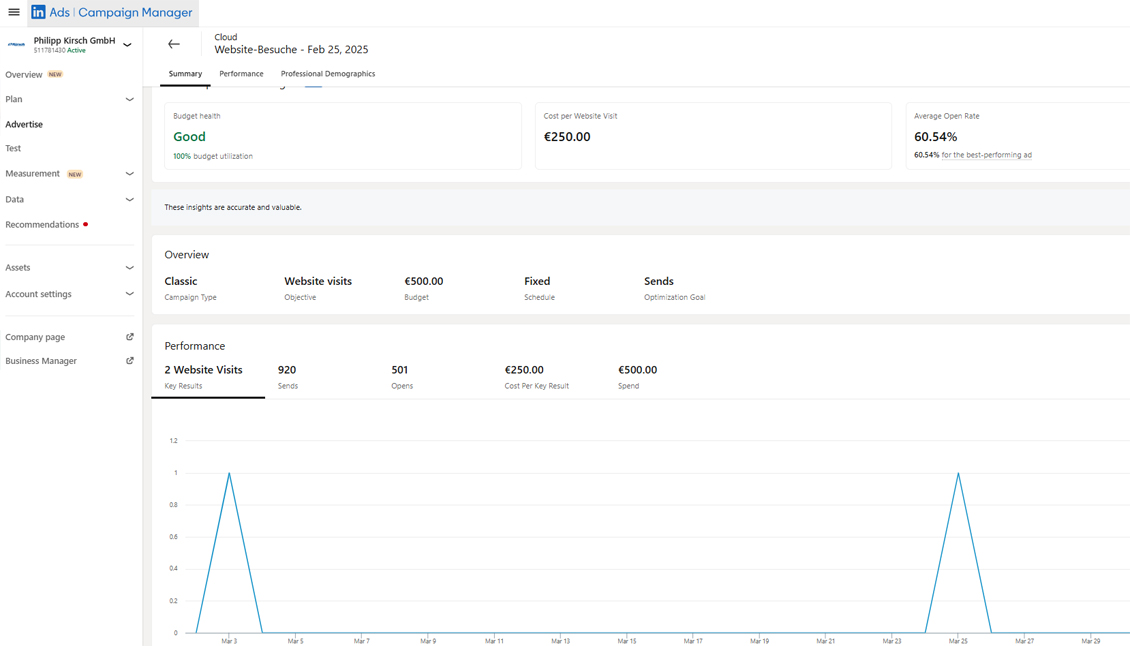Click external link icon next to Company page
The height and width of the screenshot is (646, 1130).
(129, 337)
